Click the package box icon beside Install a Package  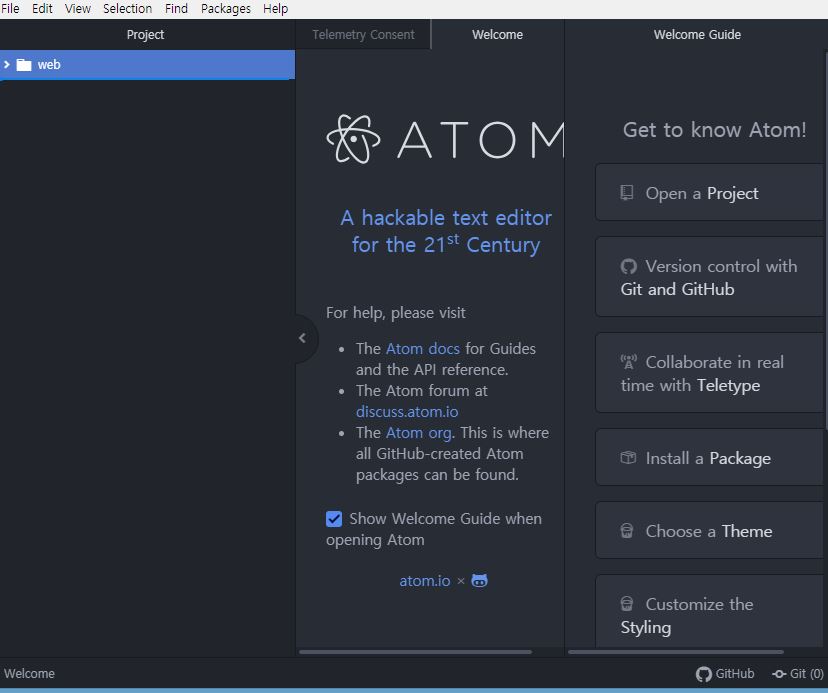pos(628,457)
